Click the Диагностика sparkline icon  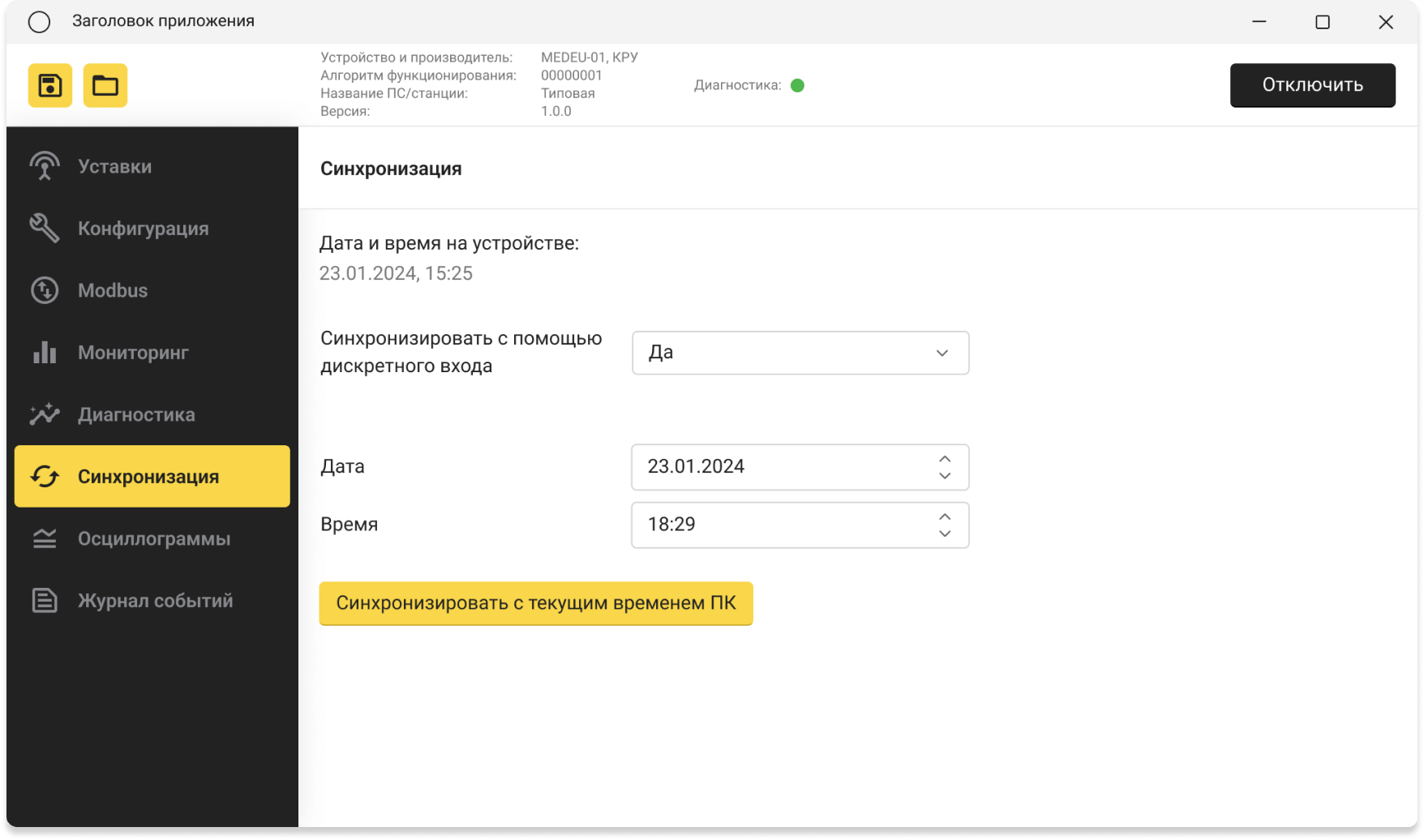(45, 414)
